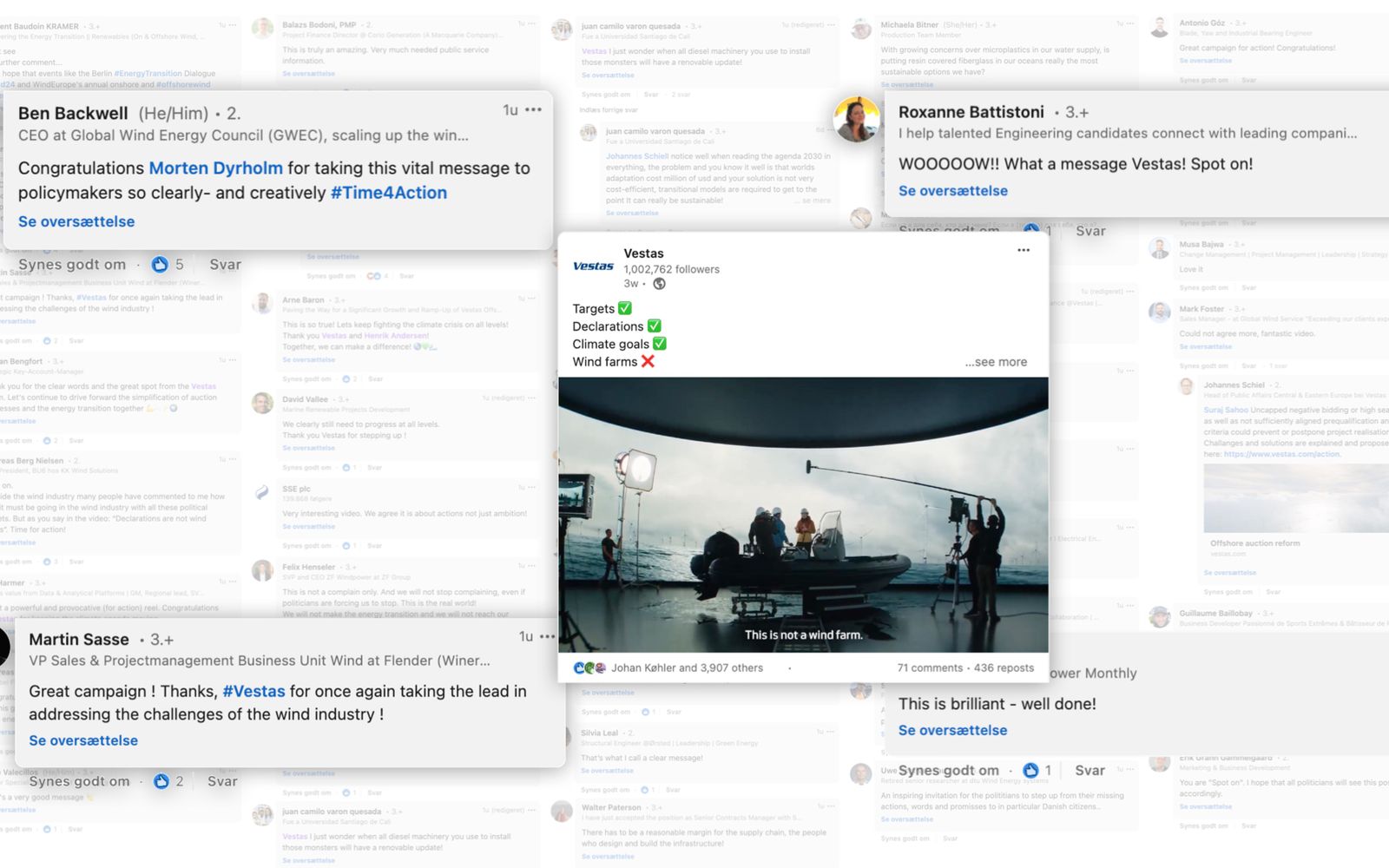Open the 'Offshore auction reform' link preview

click(x=1295, y=514)
